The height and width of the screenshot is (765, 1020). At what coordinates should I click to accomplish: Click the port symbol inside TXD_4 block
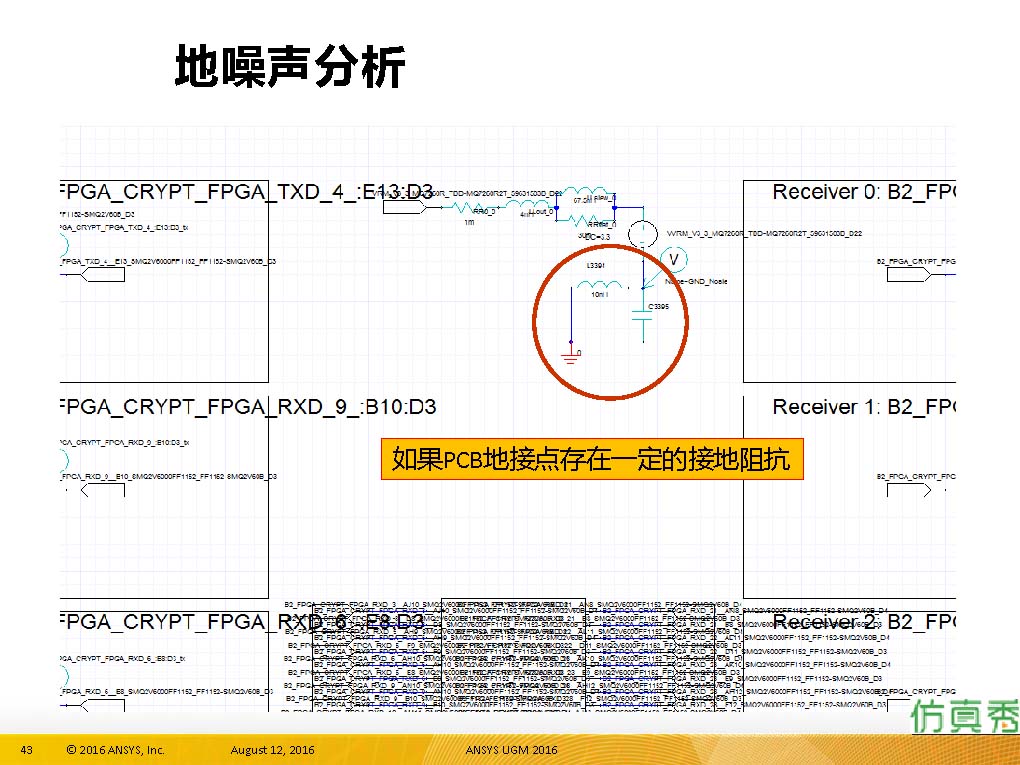(103, 275)
